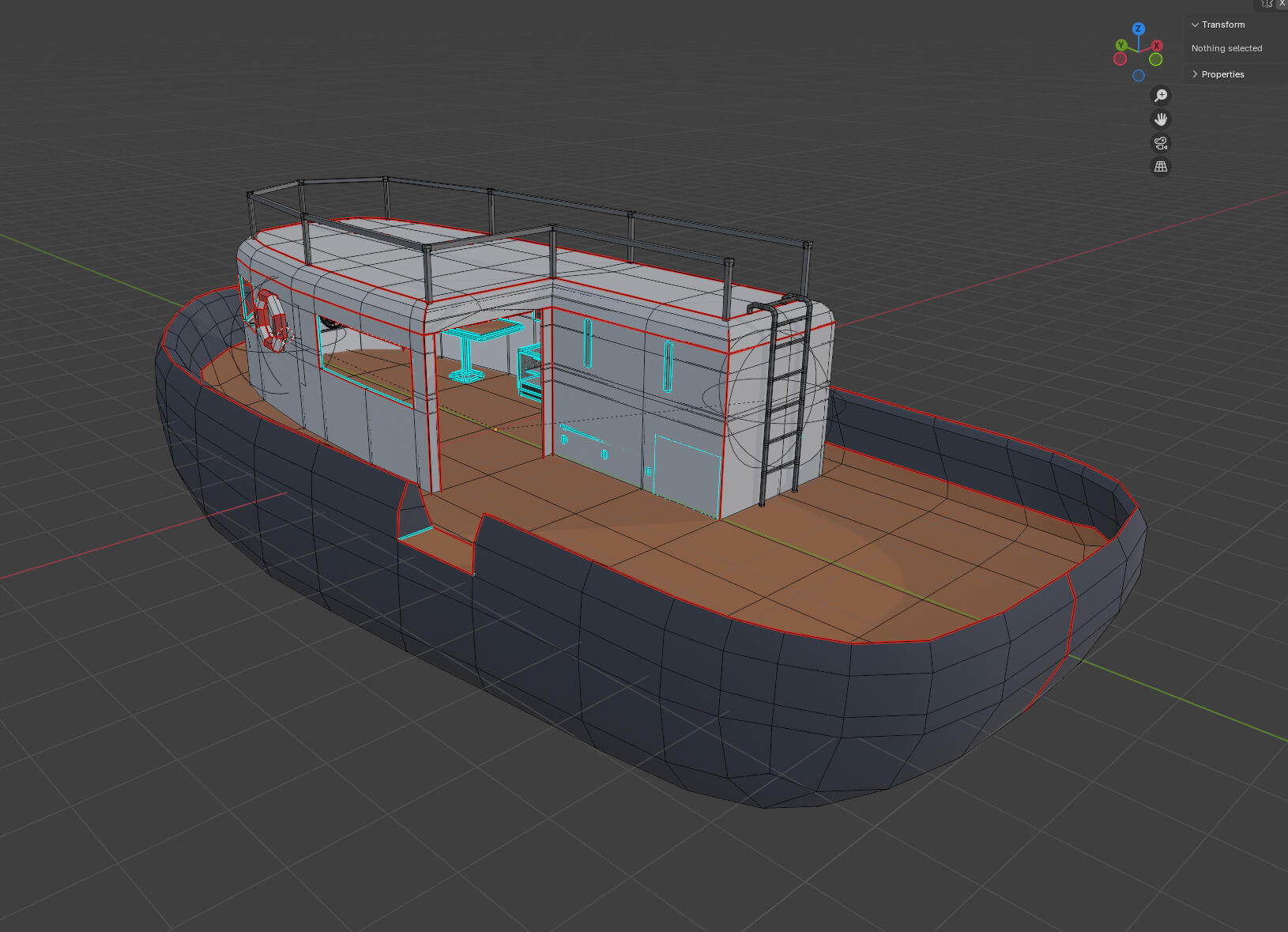
Task: Snap view to negative Z axis circle
Action: pos(1138,76)
